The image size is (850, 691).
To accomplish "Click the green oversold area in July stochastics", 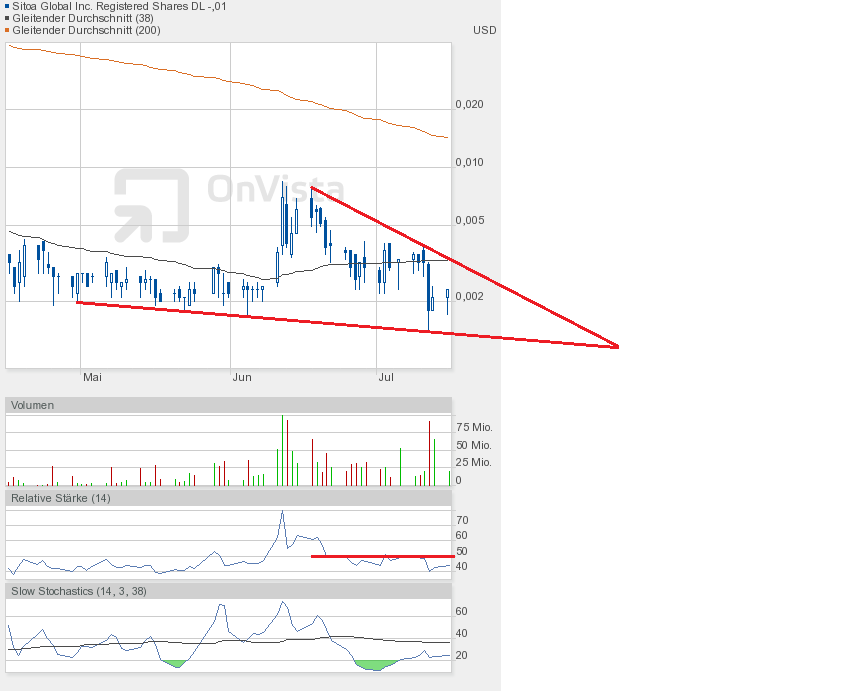I will point(376,665).
